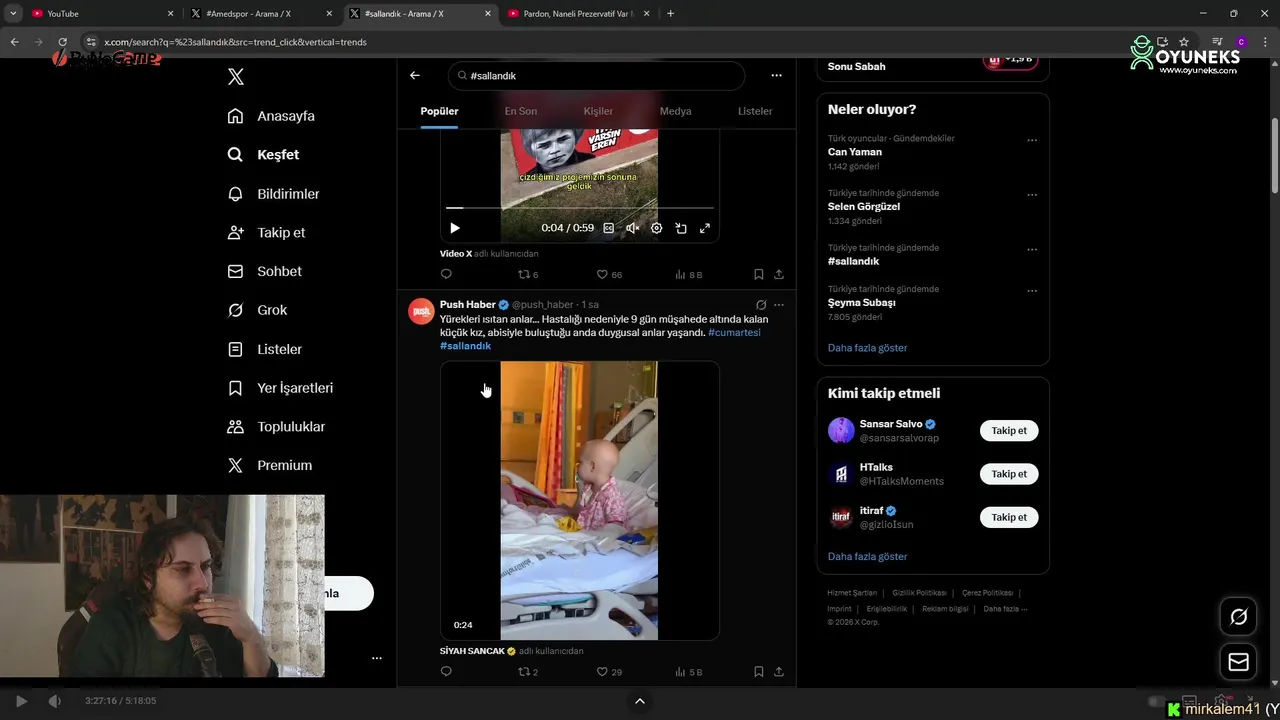The height and width of the screenshot is (720, 1280).
Task: Open Yer İşaretleri bookmarks
Action: [280, 388]
